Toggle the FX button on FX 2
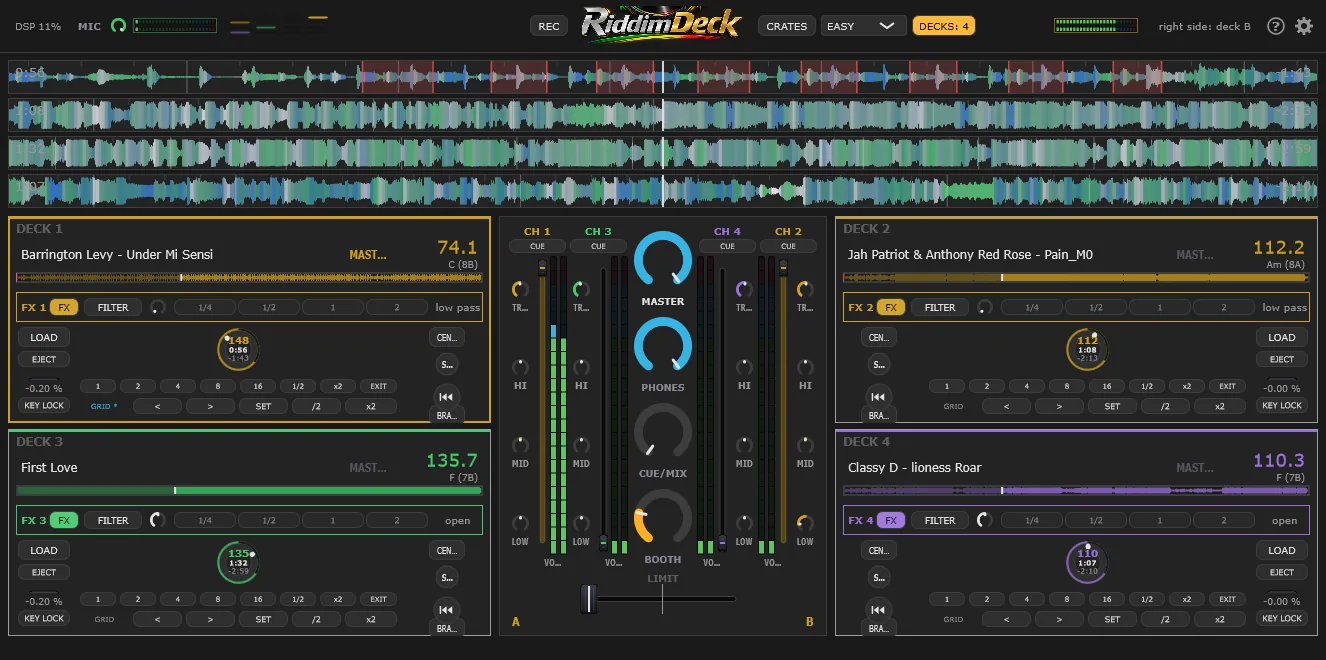Image resolution: width=1326 pixels, height=660 pixels. tap(891, 307)
